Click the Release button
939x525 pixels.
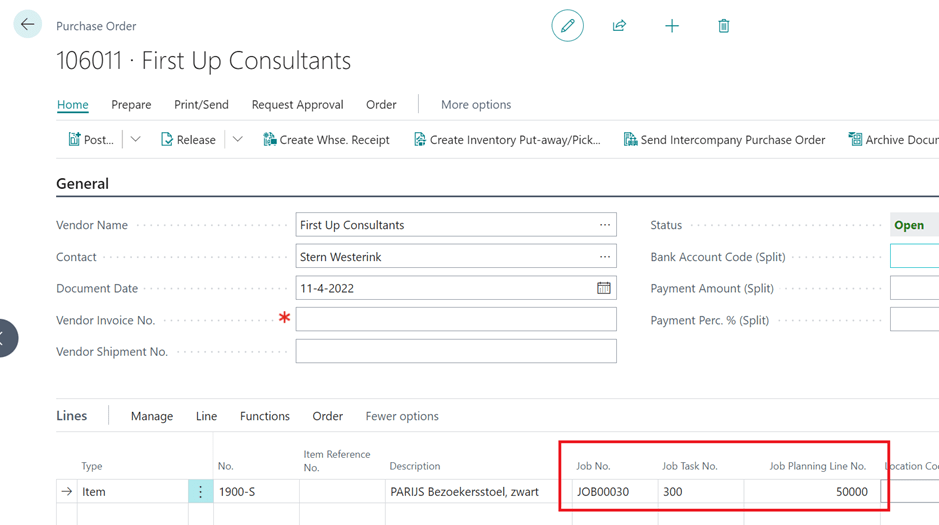[188, 140]
